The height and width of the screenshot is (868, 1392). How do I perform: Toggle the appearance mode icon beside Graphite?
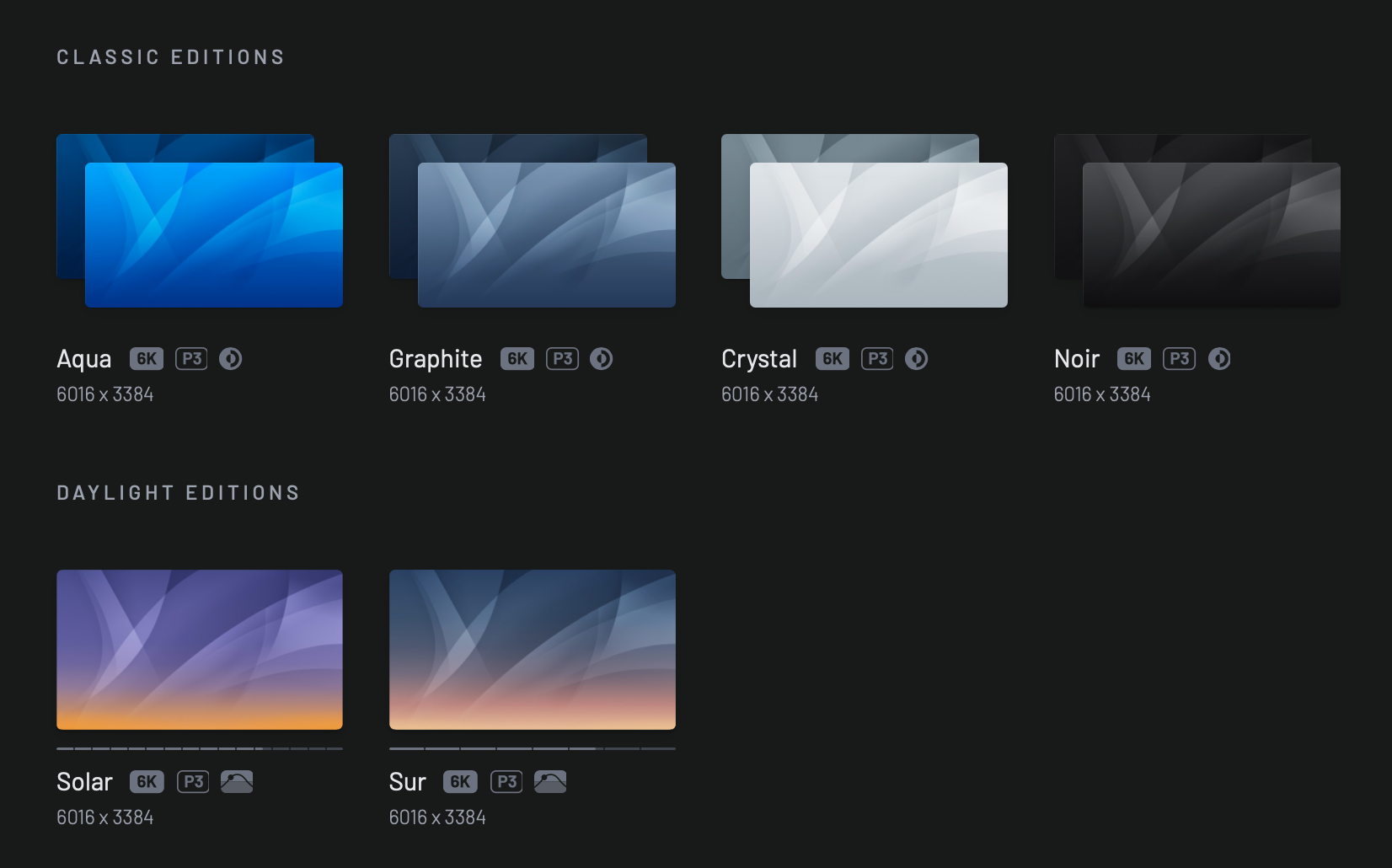point(602,358)
